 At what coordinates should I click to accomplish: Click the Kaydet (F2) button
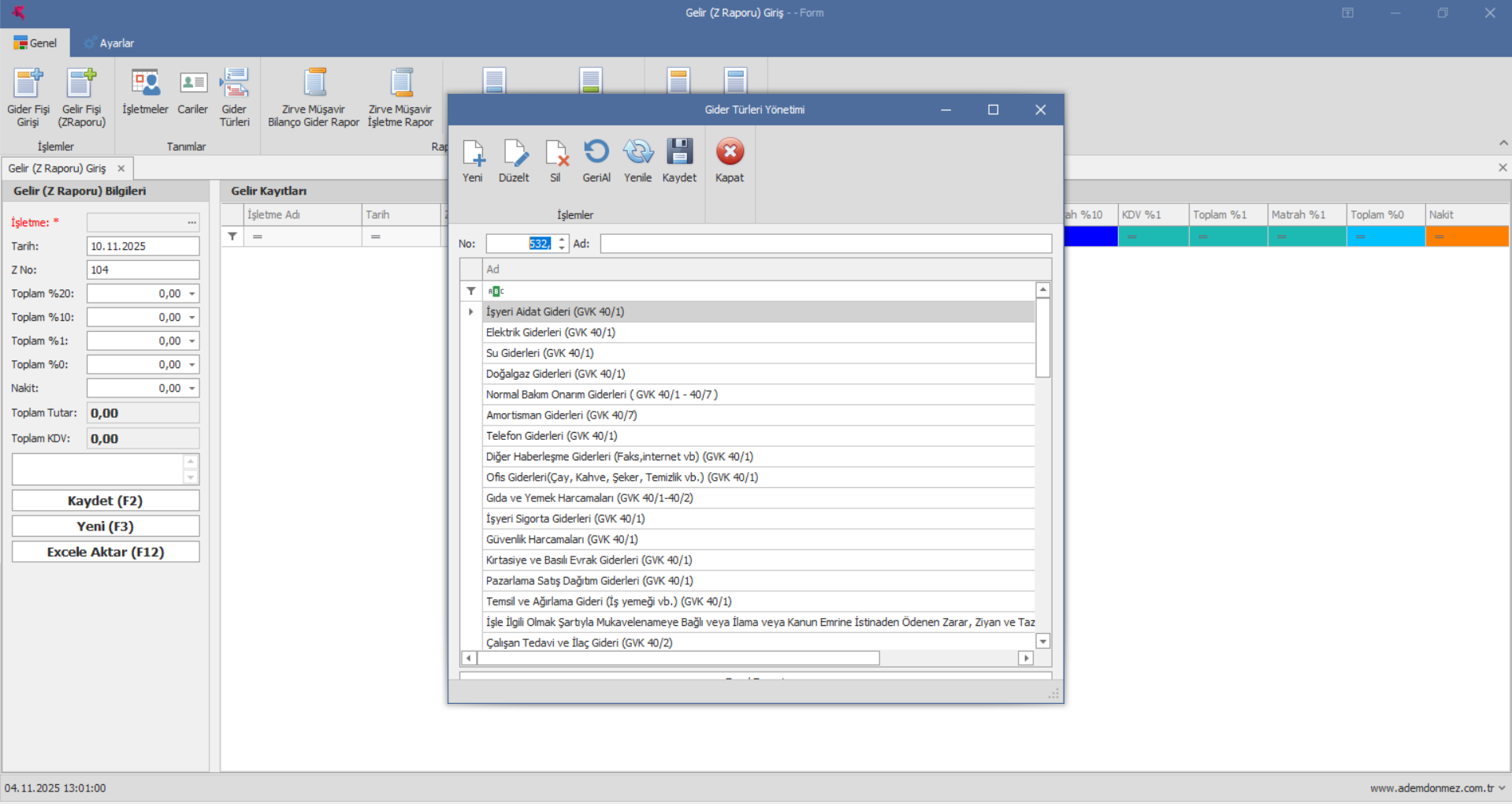pos(106,501)
